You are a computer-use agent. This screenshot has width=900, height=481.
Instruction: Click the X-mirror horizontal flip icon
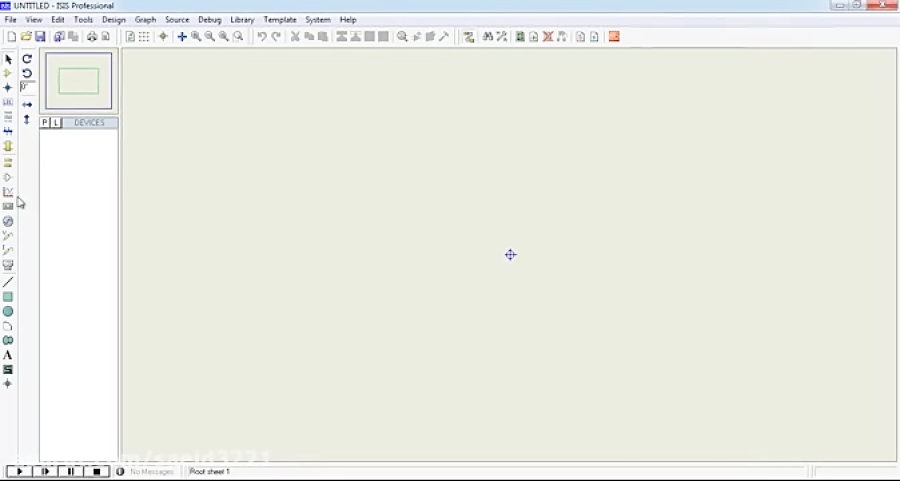point(27,104)
